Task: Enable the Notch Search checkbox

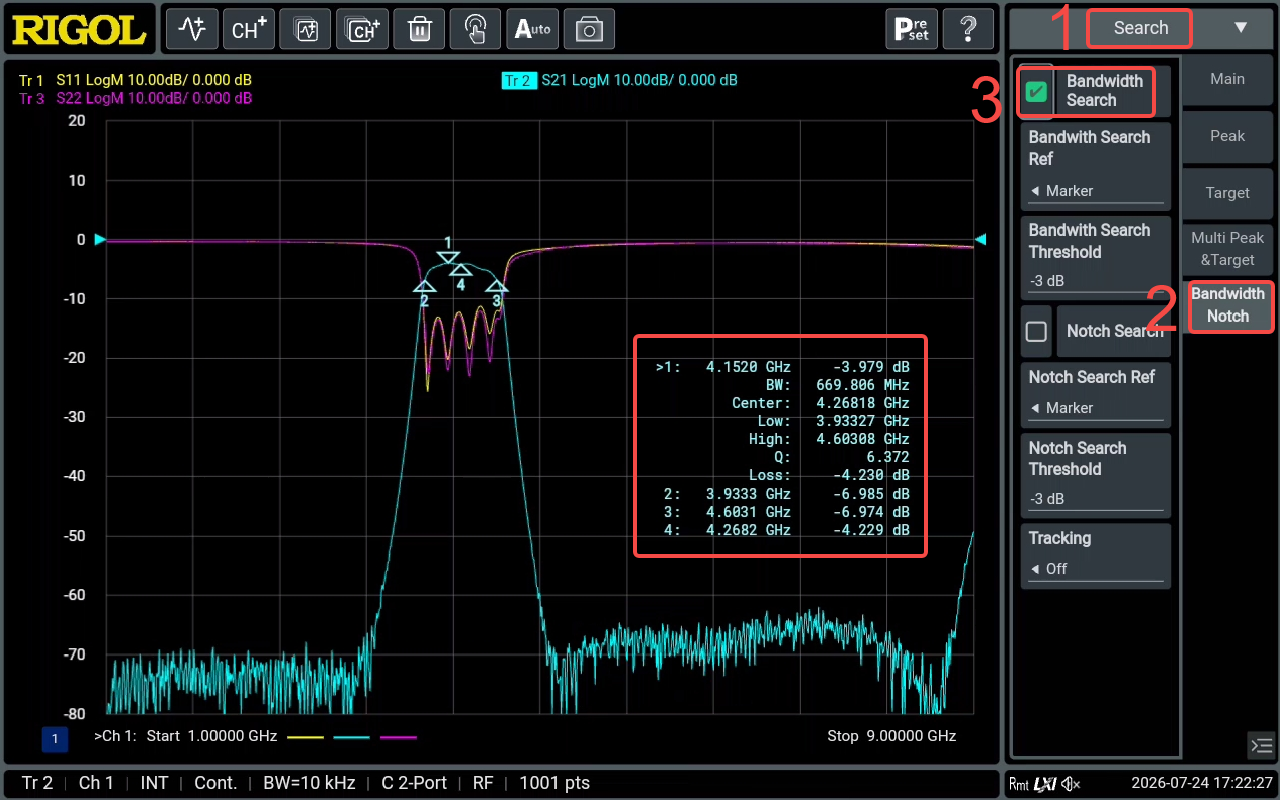Action: pyautogui.click(x=1036, y=331)
